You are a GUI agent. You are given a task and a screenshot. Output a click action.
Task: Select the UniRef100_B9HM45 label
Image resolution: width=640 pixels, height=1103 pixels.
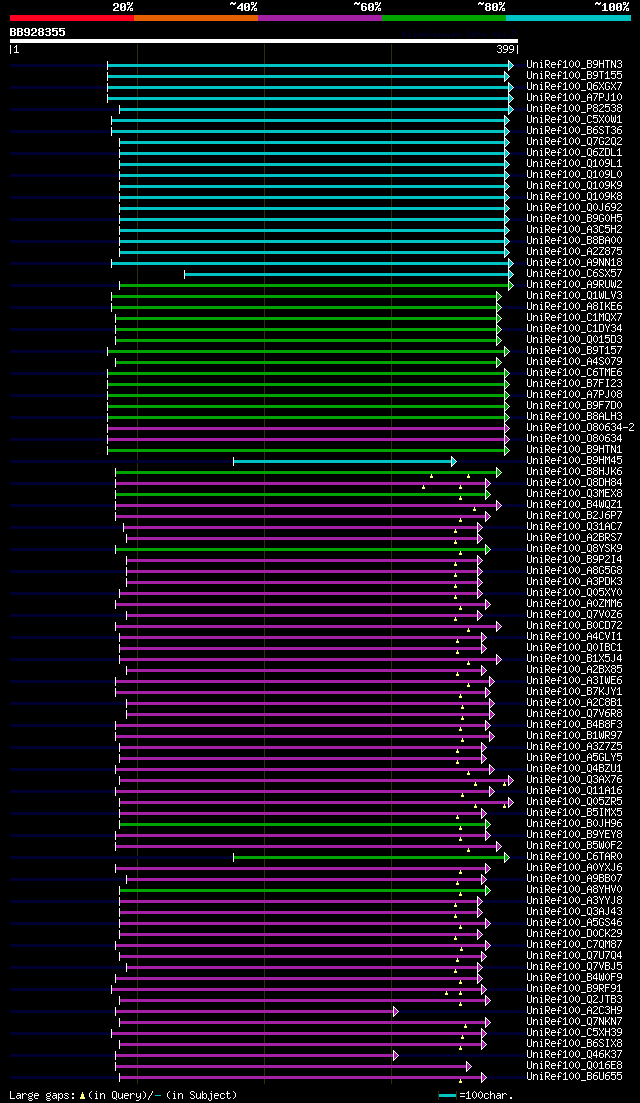coord(574,461)
